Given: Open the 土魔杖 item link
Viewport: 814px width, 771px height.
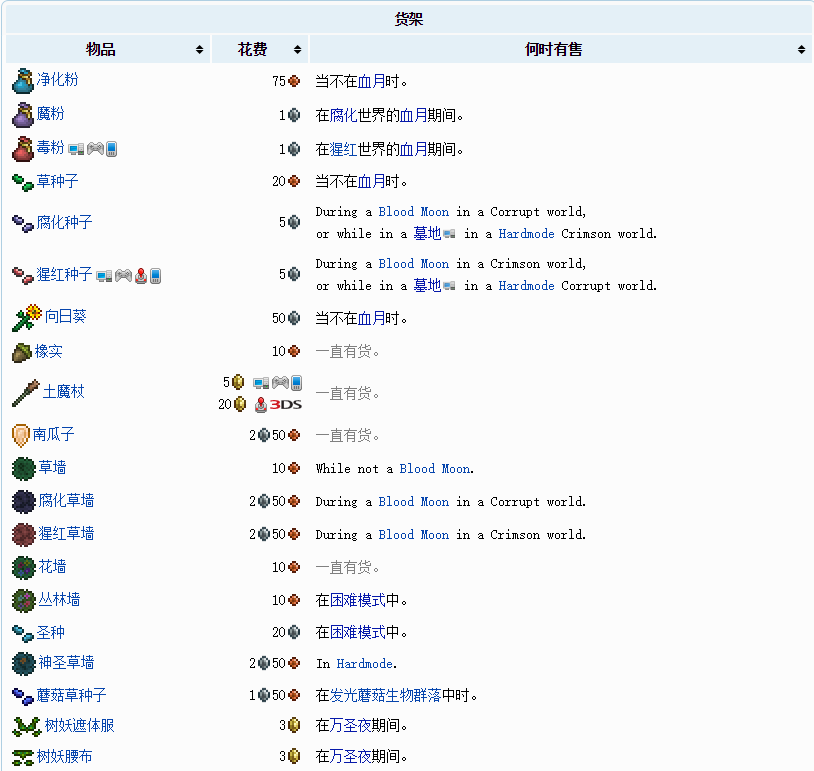Looking at the screenshot, I should (63, 391).
